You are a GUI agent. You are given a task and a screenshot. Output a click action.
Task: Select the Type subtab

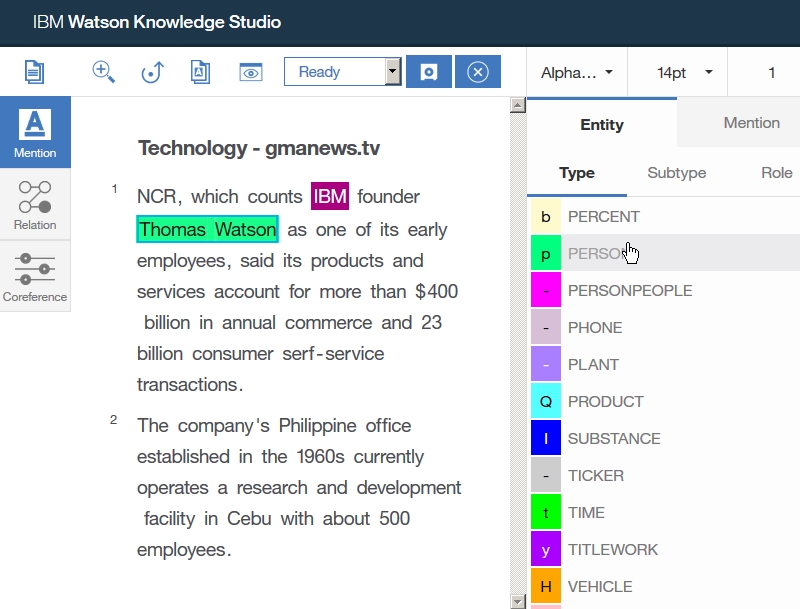tap(577, 173)
